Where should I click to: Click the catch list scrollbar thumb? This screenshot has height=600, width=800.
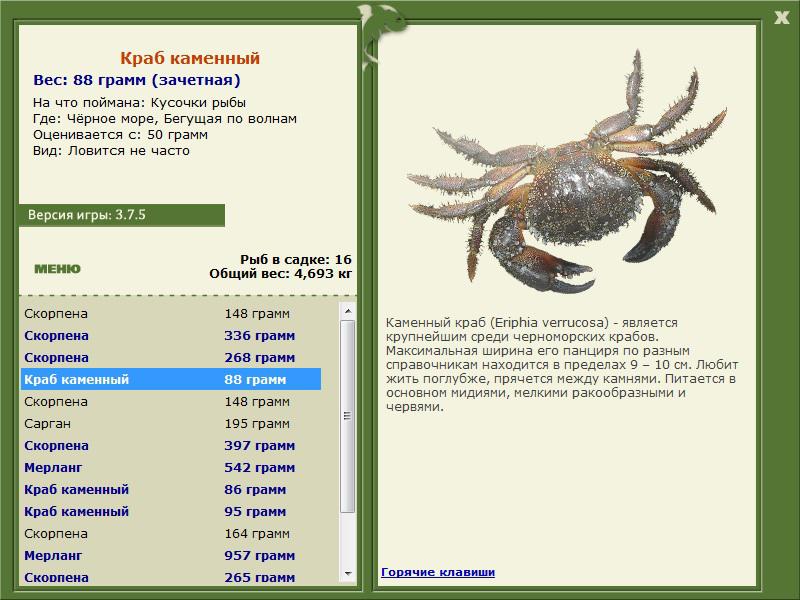click(348, 416)
